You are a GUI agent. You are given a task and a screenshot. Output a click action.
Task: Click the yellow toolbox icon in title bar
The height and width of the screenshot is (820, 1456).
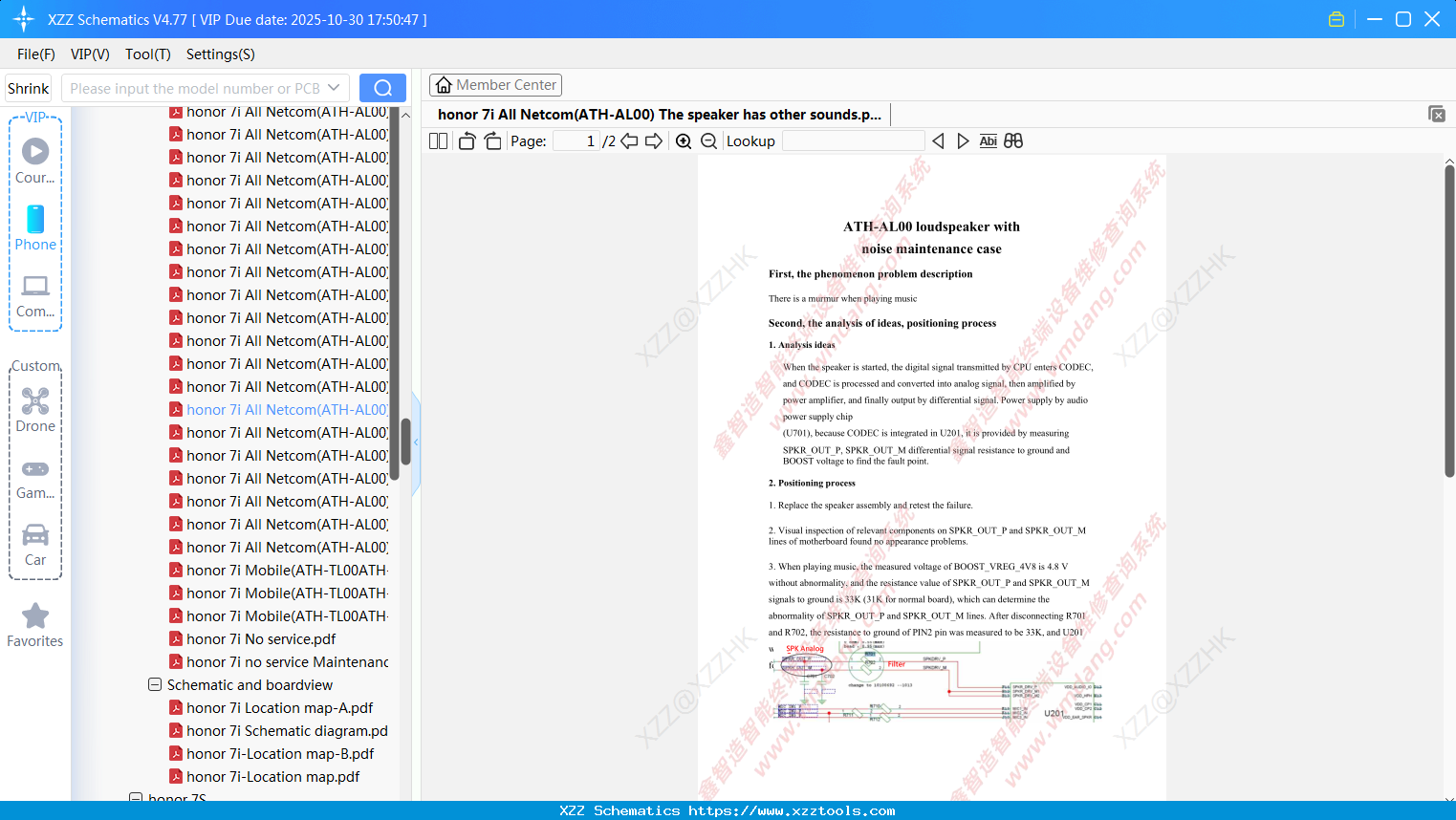pyautogui.click(x=1336, y=19)
